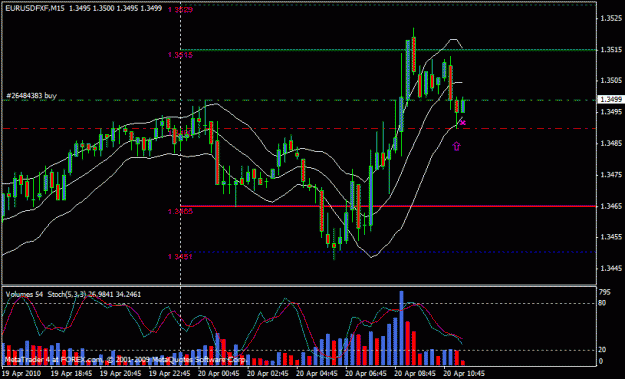The height and width of the screenshot is (379, 625).
Task: Click '19 Apr 22:45' on the time axis
Action: (169, 373)
